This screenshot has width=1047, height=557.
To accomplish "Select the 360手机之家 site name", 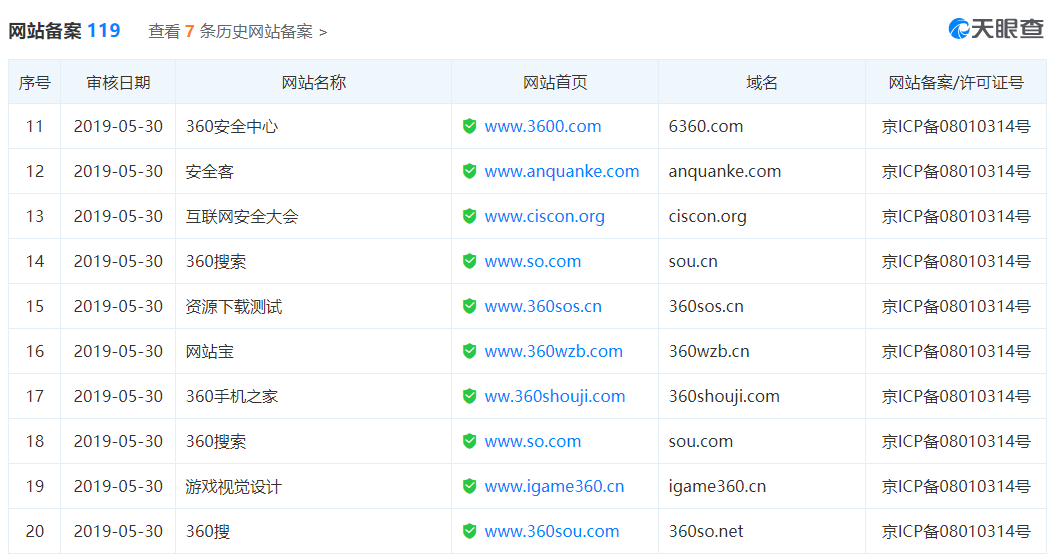I will 232,397.
